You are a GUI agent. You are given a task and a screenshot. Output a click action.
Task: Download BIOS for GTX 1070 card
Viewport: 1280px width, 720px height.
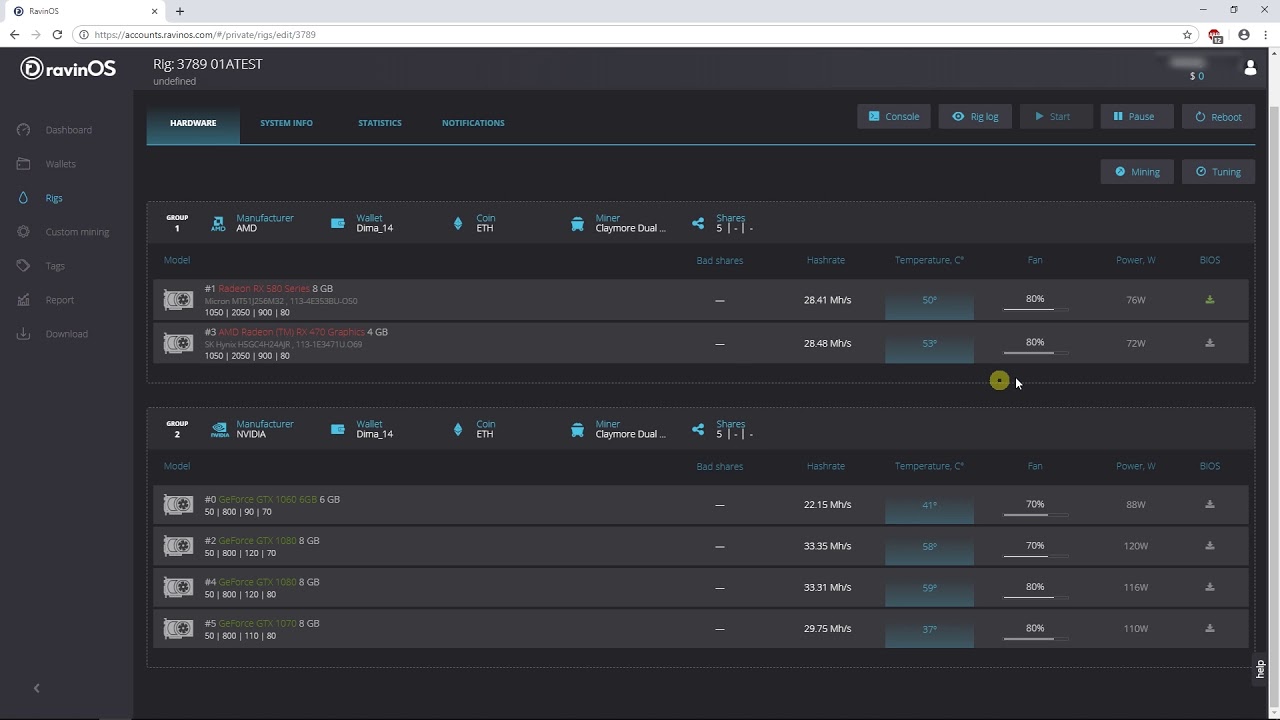click(1210, 629)
